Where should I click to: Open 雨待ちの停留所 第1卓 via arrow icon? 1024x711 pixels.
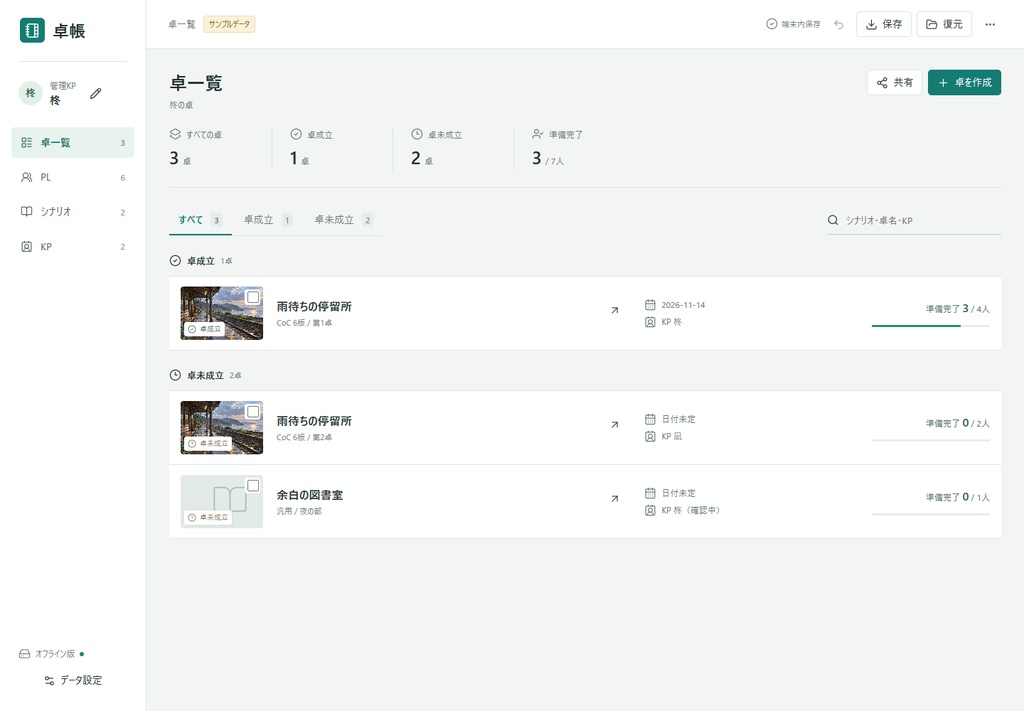[x=615, y=311]
